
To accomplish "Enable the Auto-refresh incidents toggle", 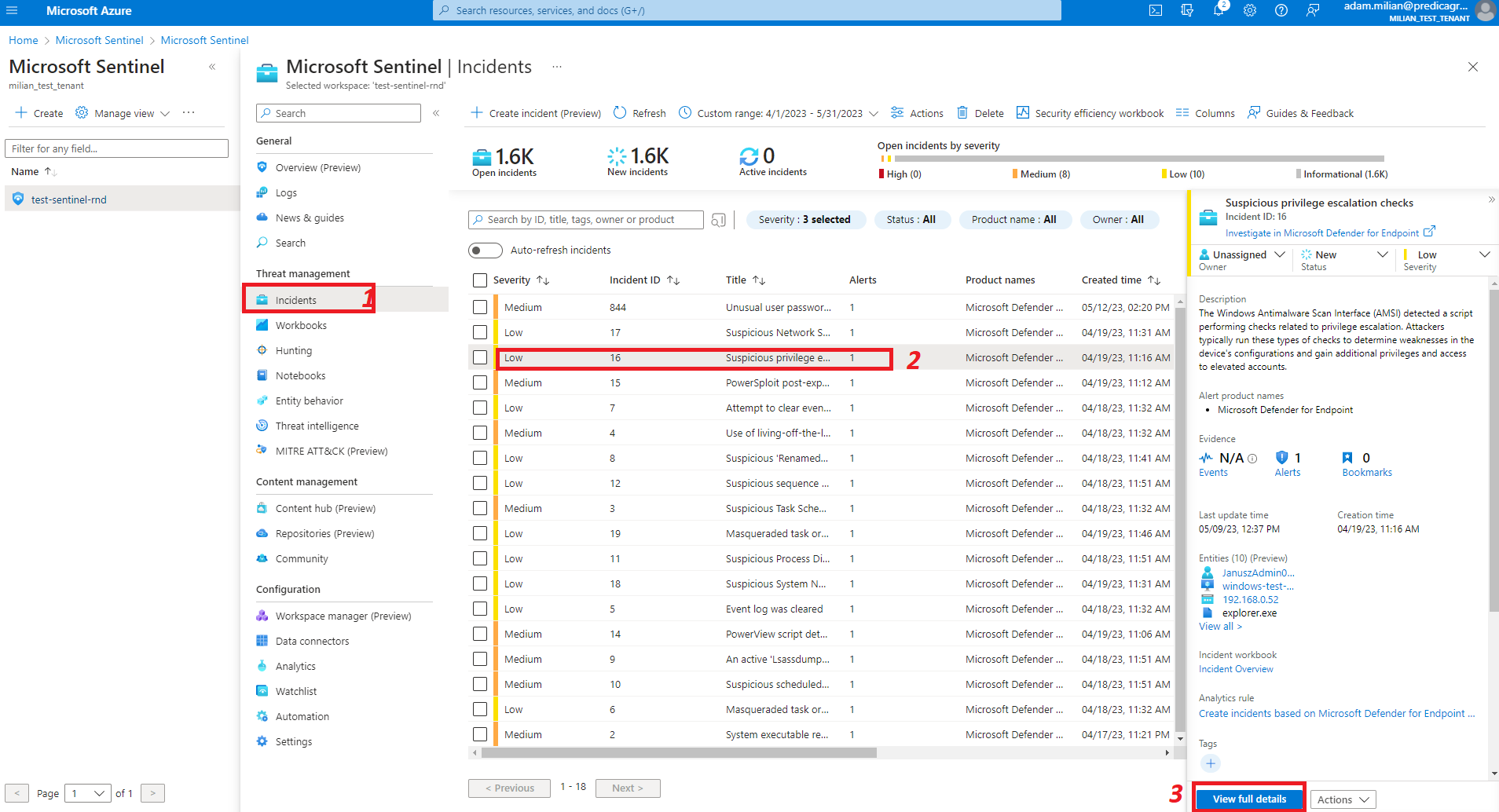I will click(485, 250).
